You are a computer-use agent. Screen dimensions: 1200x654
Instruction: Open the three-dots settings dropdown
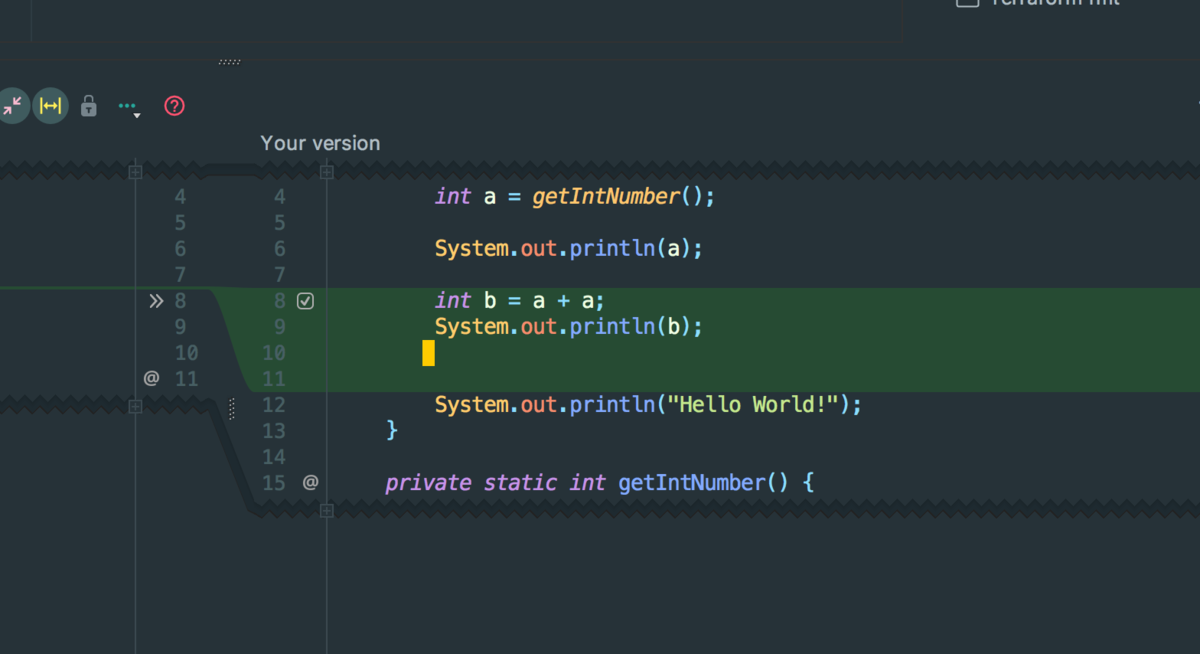[x=129, y=106]
